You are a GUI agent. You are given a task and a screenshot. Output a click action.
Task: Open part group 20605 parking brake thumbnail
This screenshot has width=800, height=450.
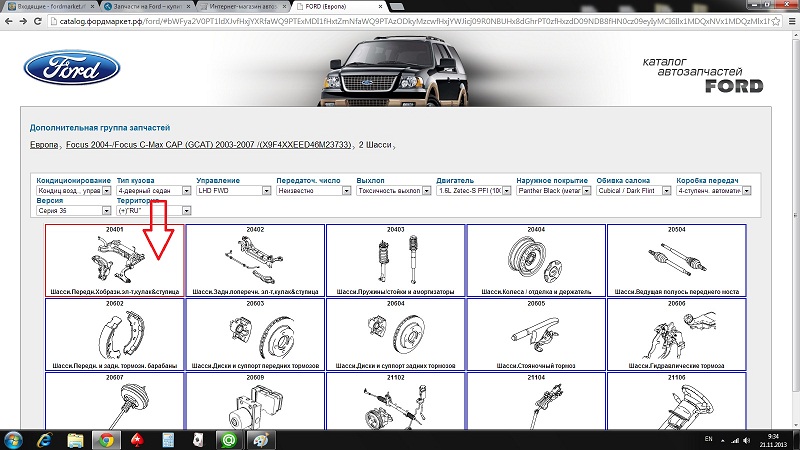pyautogui.click(x=536, y=334)
